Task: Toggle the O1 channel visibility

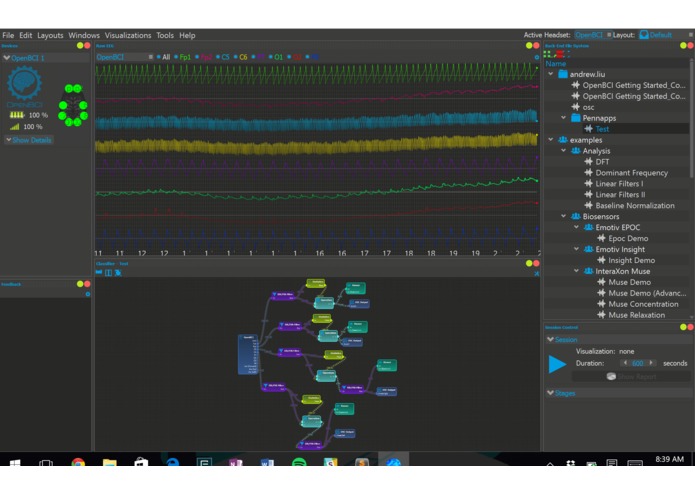Action: 276,57
